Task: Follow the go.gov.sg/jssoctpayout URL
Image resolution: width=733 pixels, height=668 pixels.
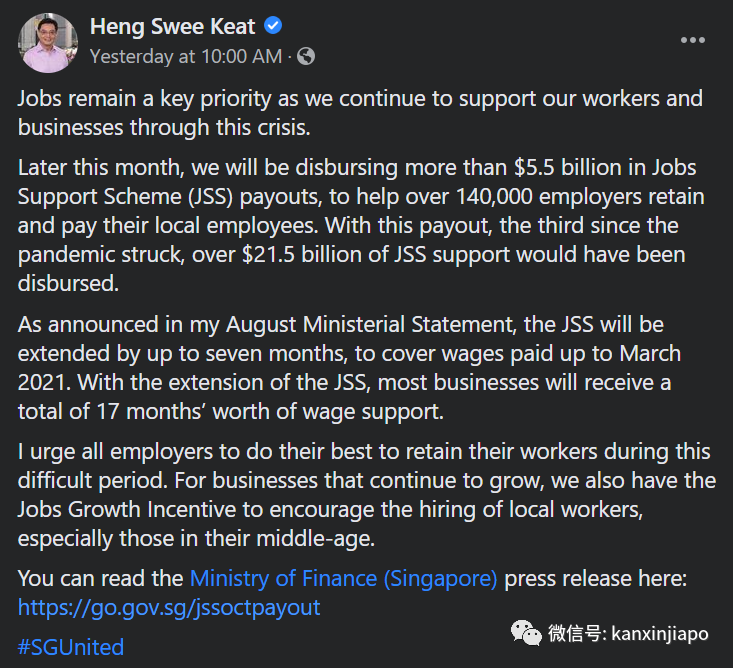Action: click(x=169, y=607)
